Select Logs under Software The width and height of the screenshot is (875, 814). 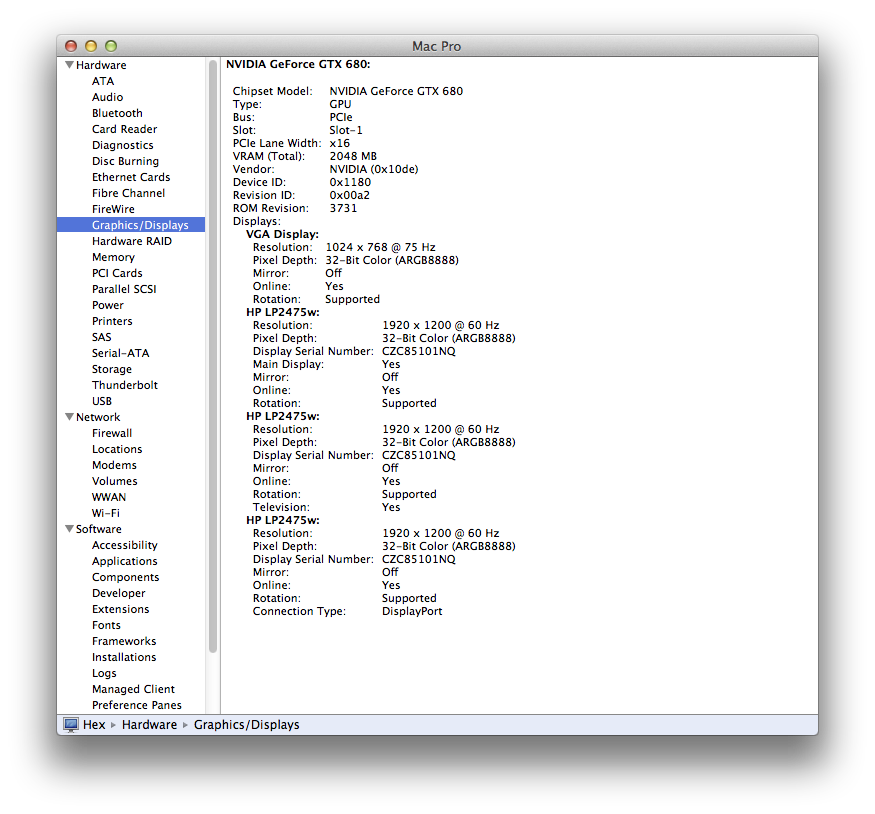pos(104,673)
